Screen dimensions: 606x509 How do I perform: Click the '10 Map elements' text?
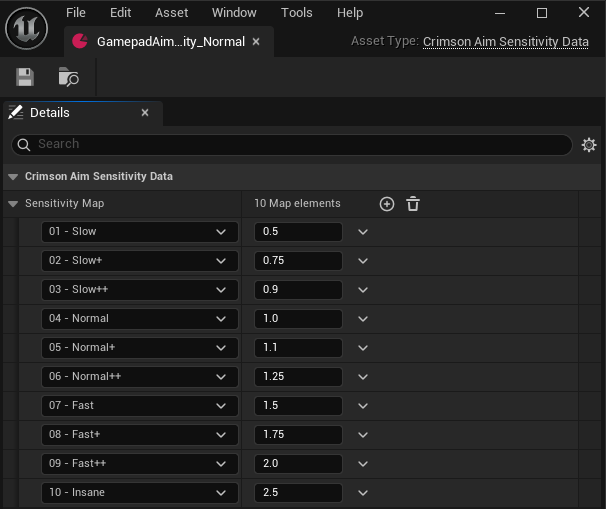[x=297, y=203]
